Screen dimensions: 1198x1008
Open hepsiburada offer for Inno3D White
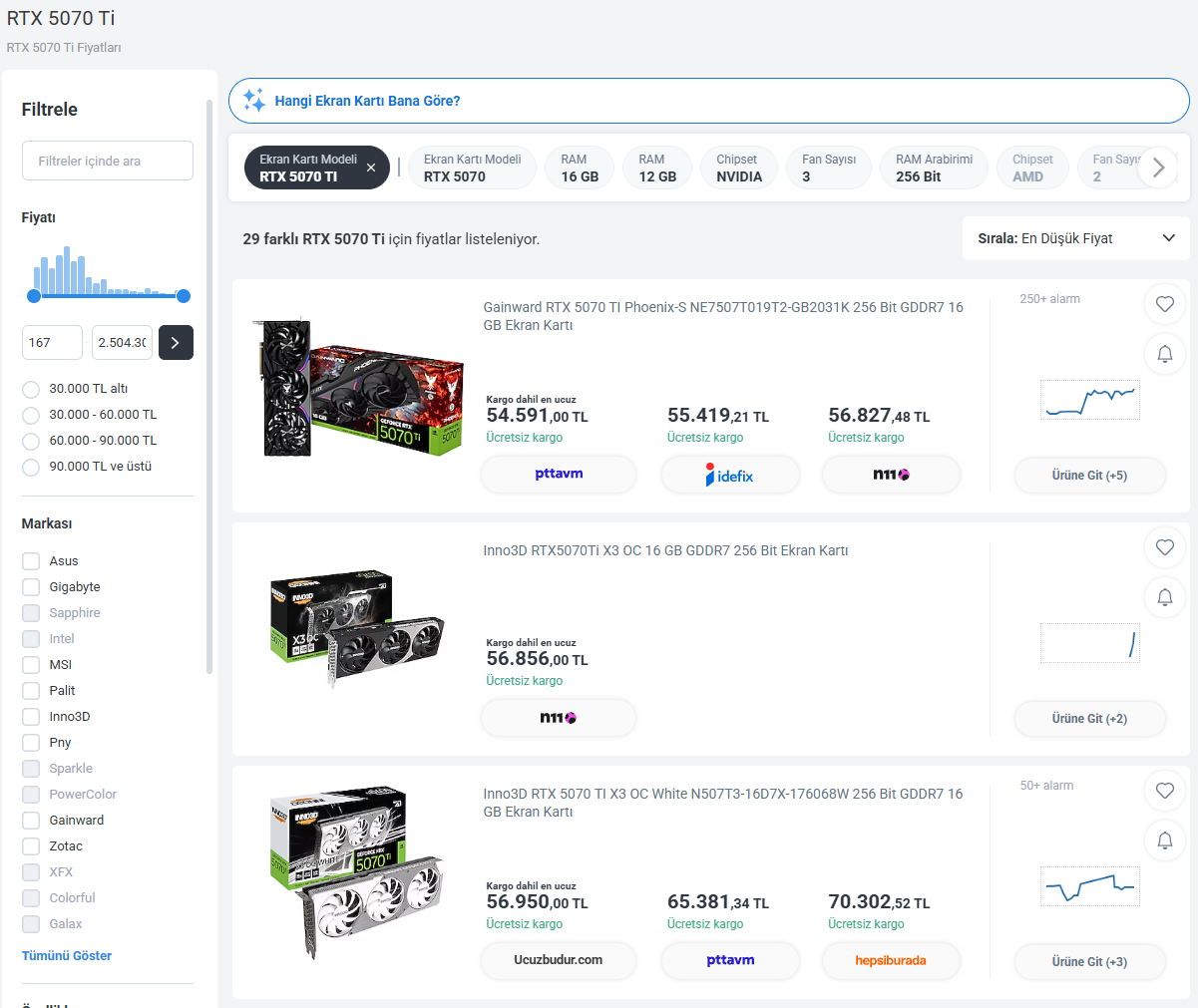891,961
